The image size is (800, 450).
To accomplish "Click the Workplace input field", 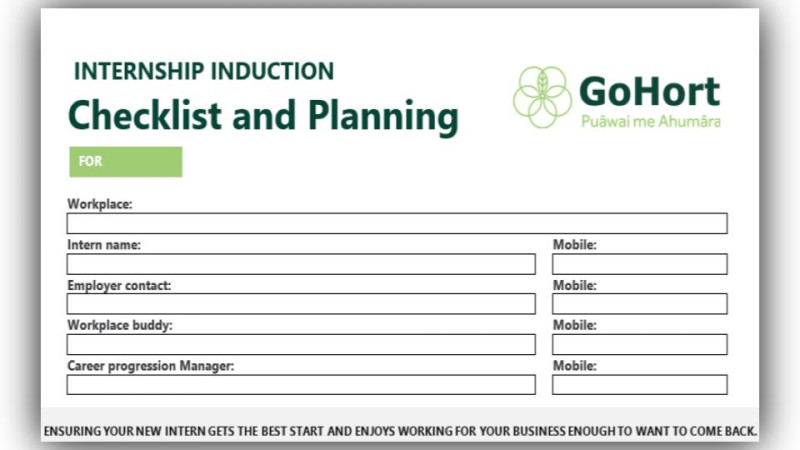I will coord(397,223).
